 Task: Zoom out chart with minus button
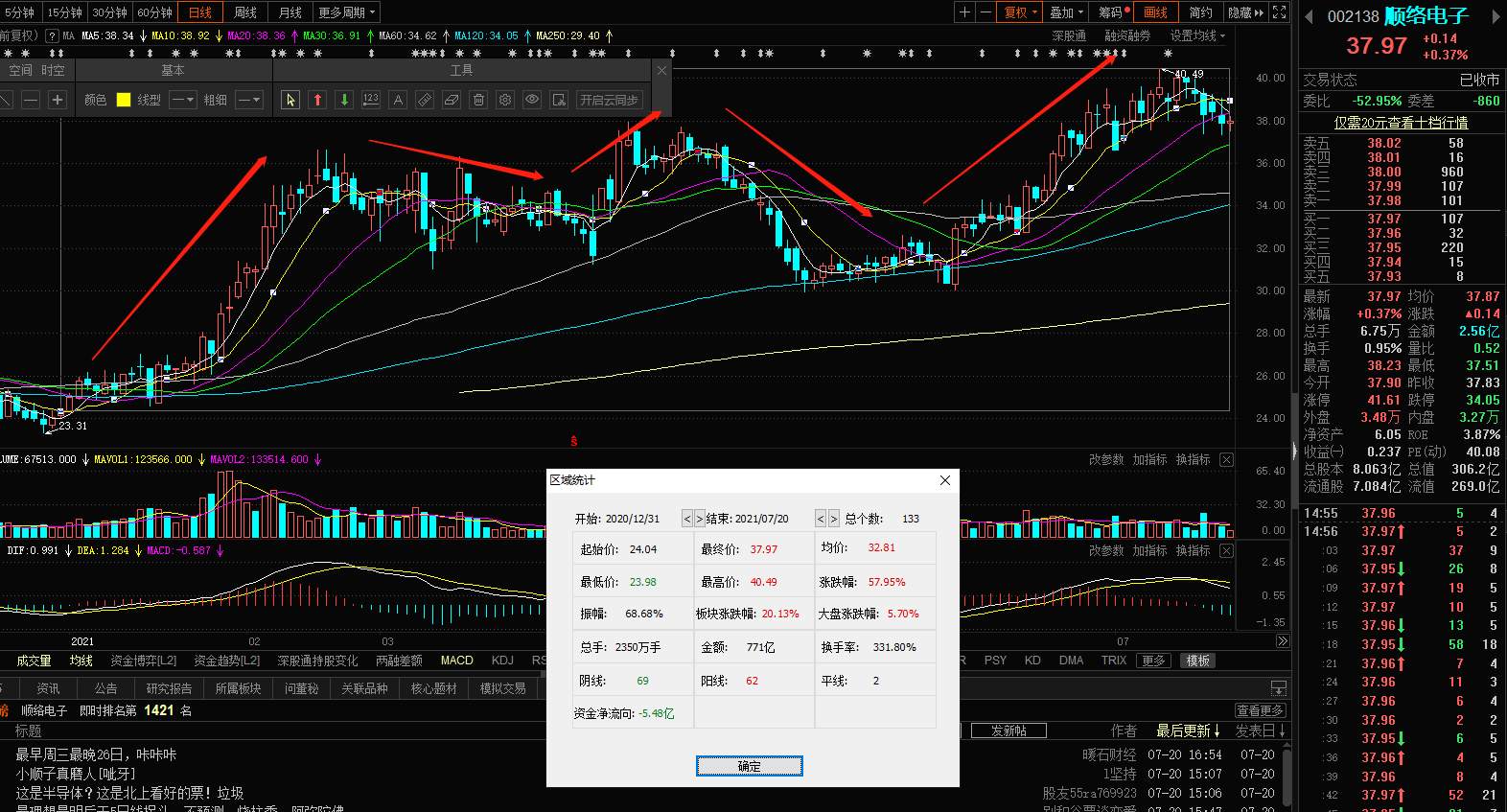click(985, 12)
